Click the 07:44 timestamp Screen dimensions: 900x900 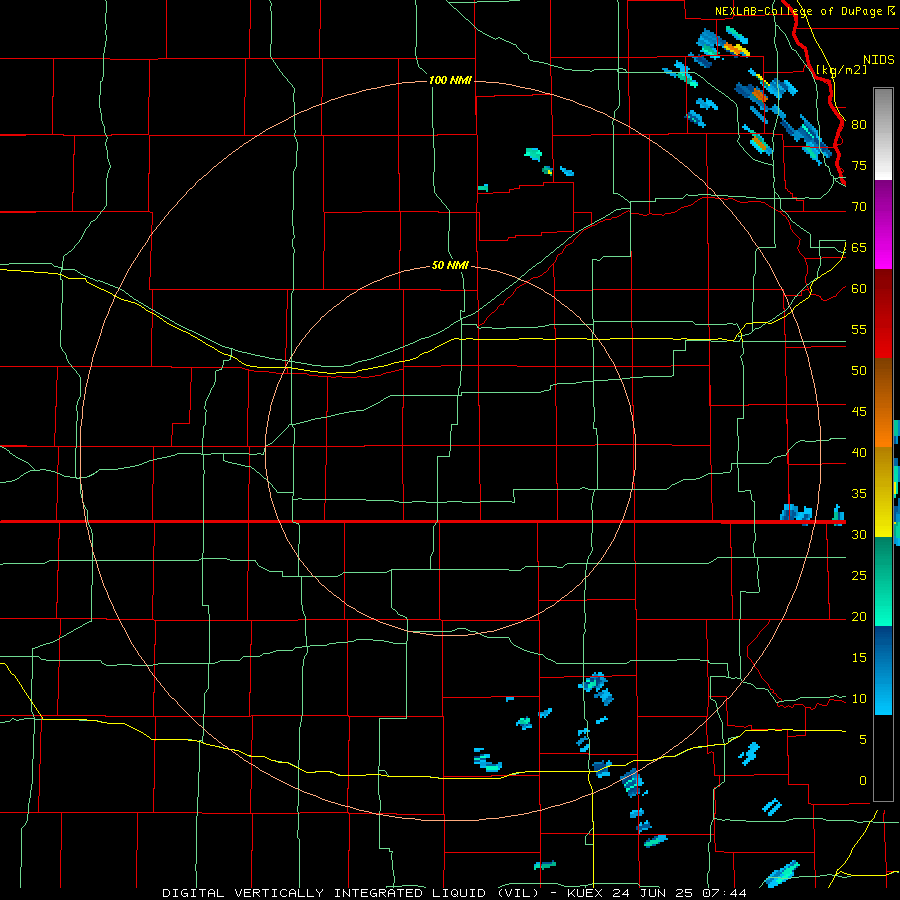click(x=723, y=893)
